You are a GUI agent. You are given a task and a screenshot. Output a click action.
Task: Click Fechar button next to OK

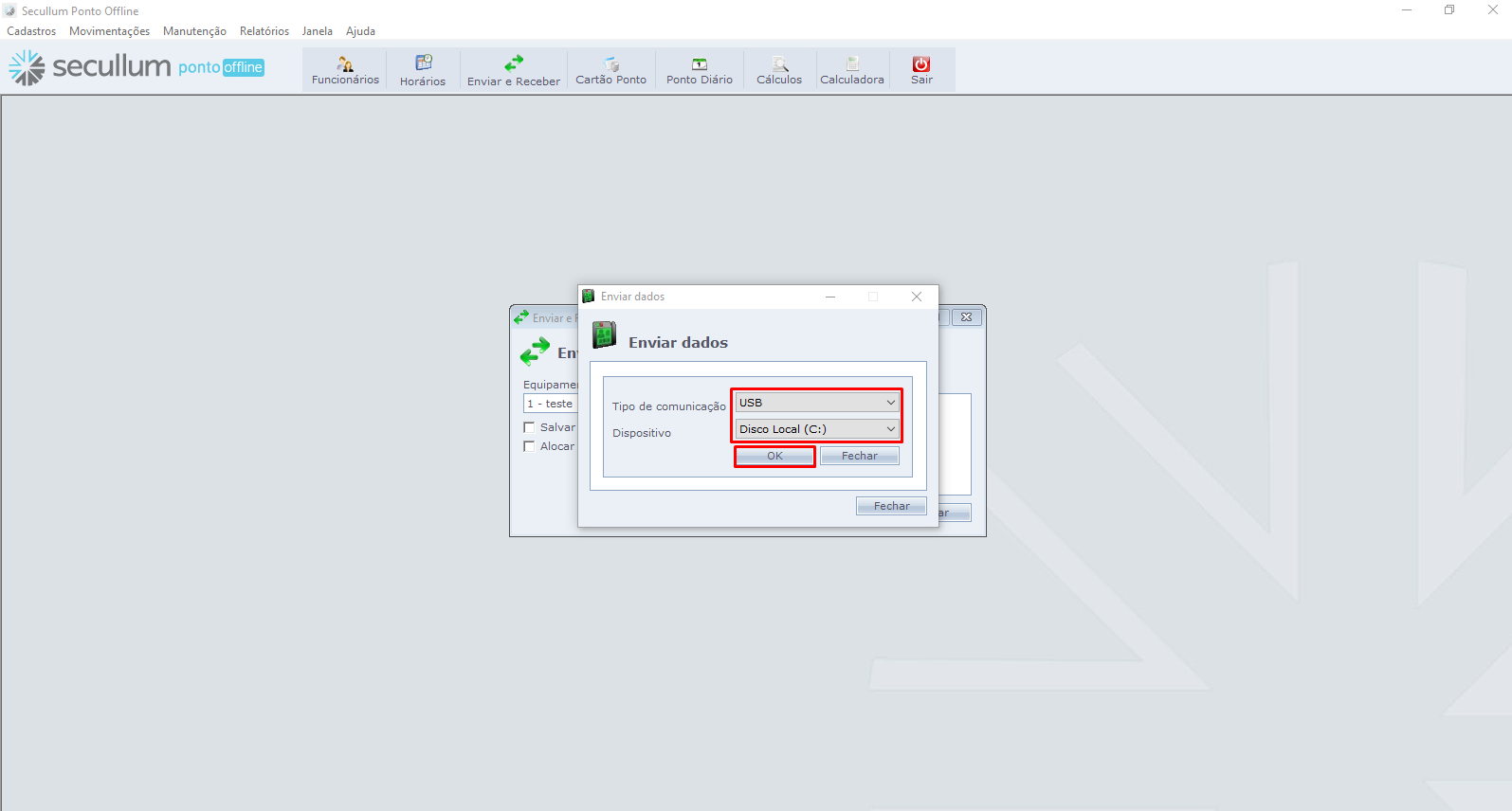coord(859,456)
